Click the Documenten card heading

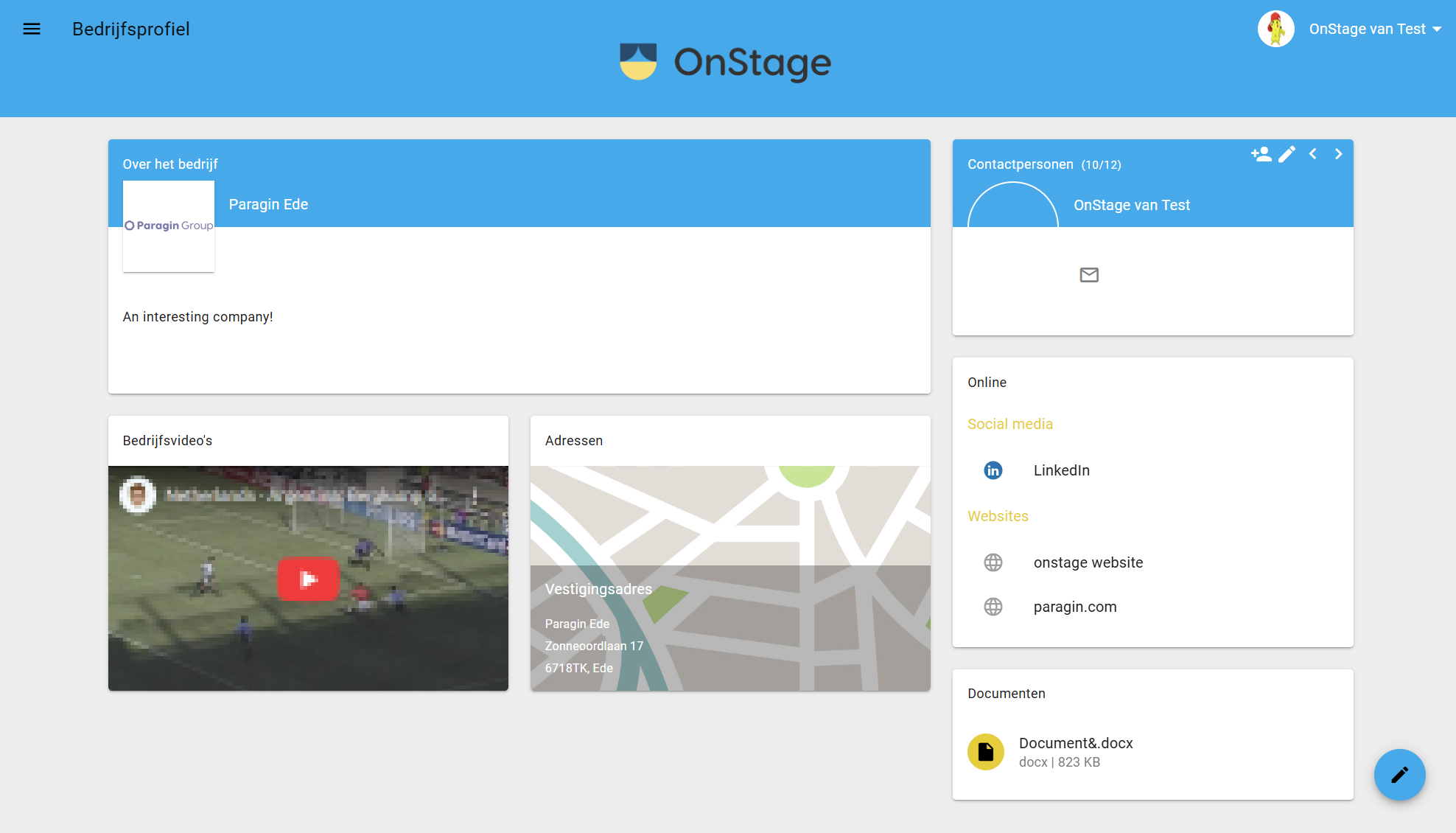1006,694
